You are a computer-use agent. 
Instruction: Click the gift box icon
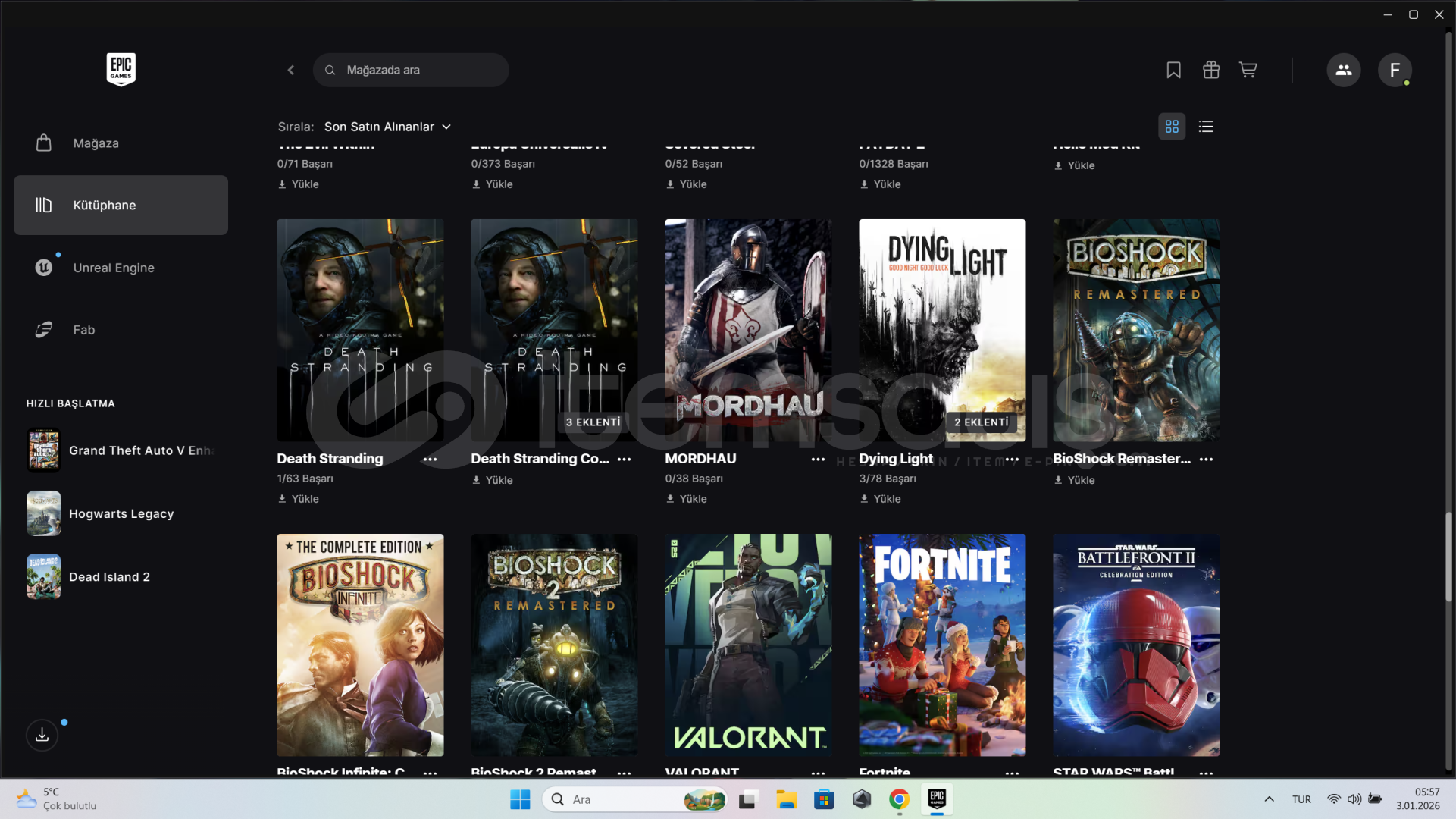coord(1210,70)
